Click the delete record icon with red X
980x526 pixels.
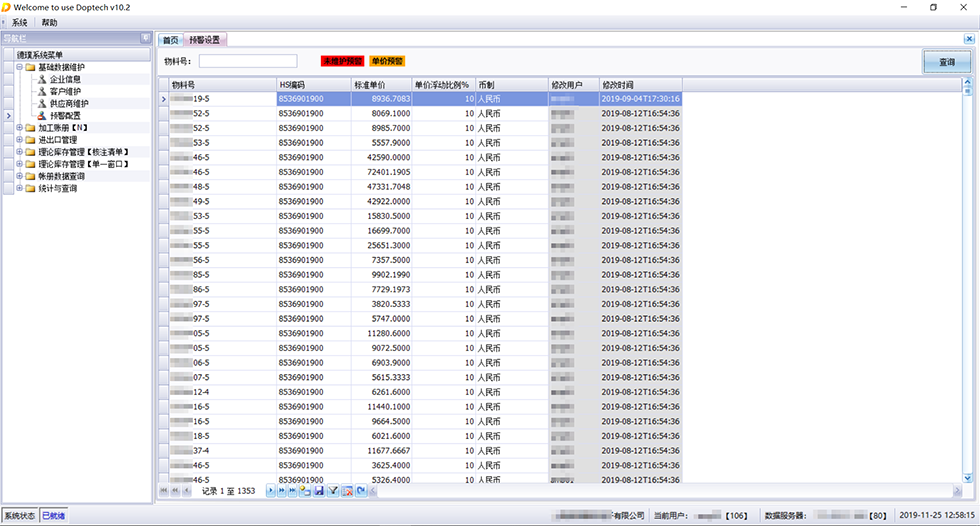coord(345,491)
